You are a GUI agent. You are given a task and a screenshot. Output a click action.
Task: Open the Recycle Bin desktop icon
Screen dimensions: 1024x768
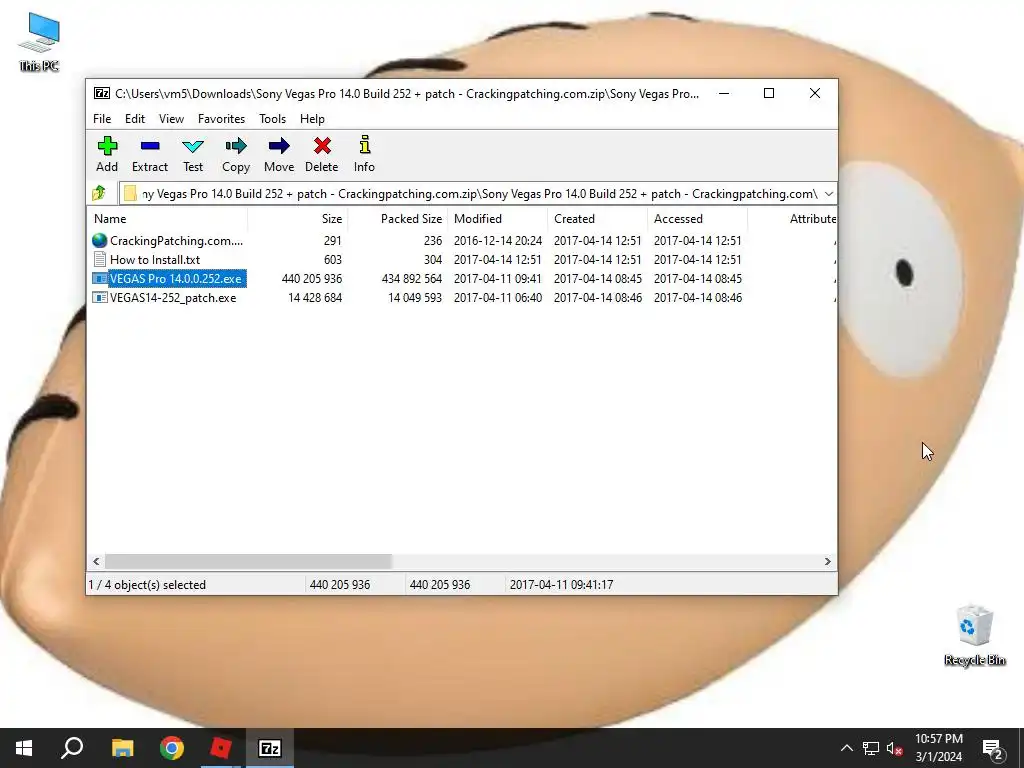pyautogui.click(x=974, y=635)
